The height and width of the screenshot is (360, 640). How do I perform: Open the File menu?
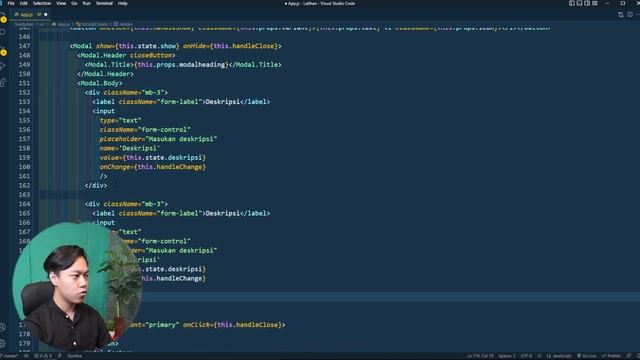11,3
